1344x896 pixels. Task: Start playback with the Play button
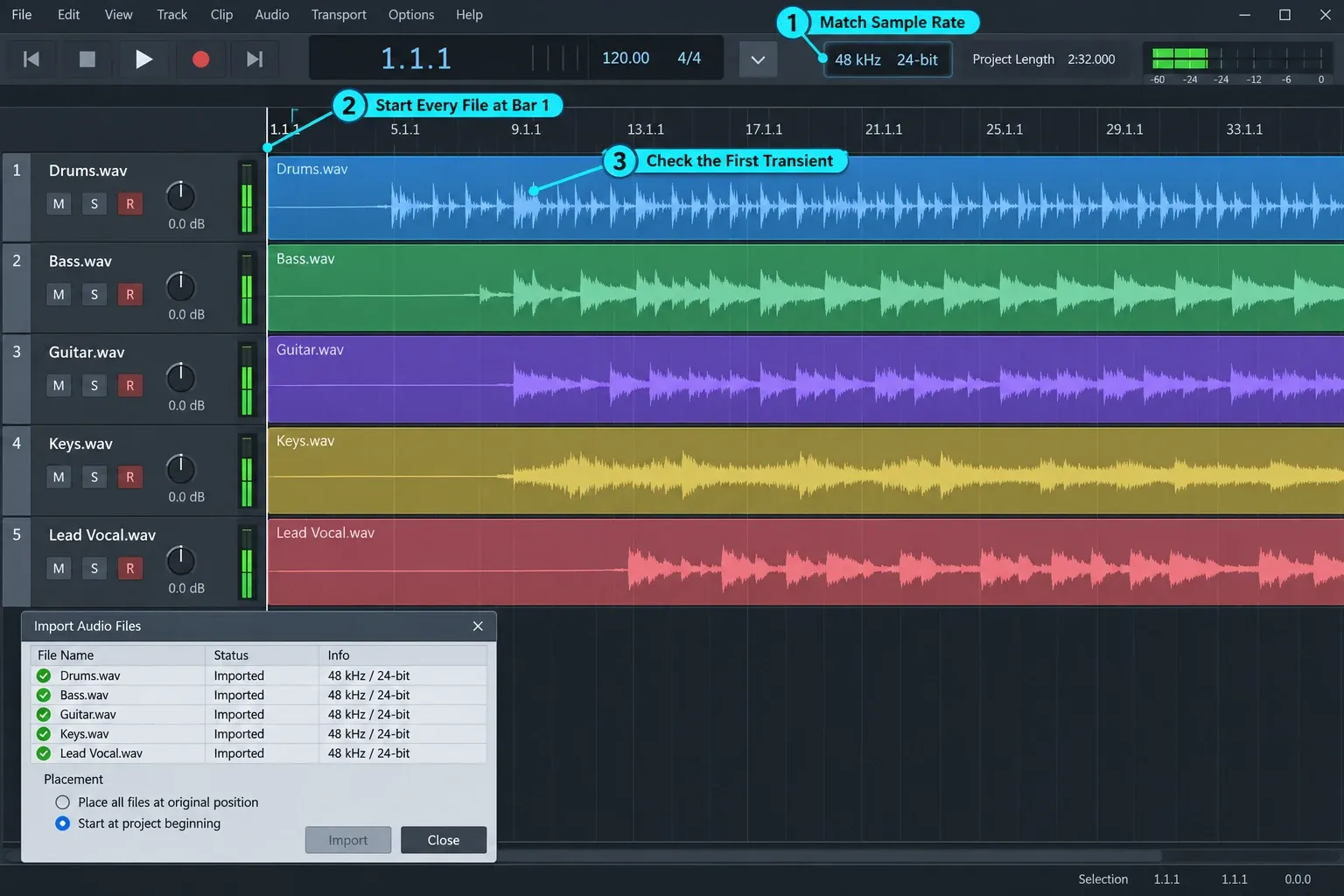tap(143, 59)
